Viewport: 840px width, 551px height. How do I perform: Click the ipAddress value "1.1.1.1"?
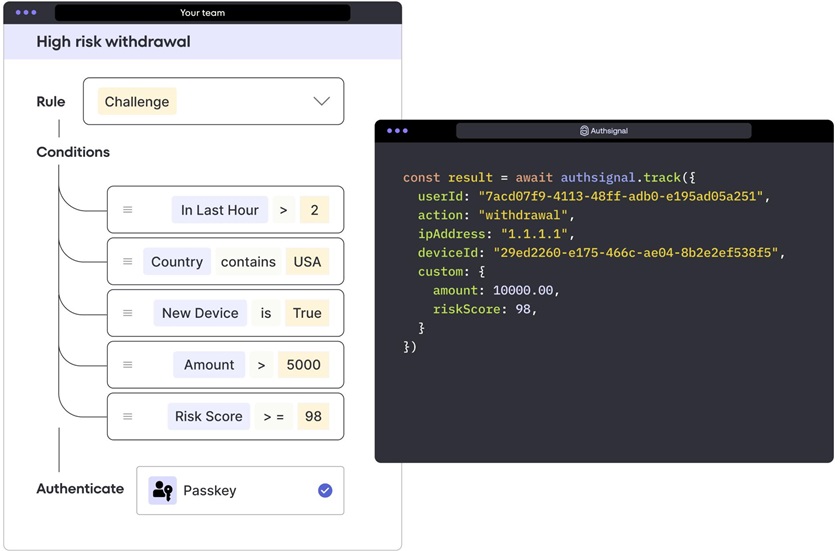(534, 233)
